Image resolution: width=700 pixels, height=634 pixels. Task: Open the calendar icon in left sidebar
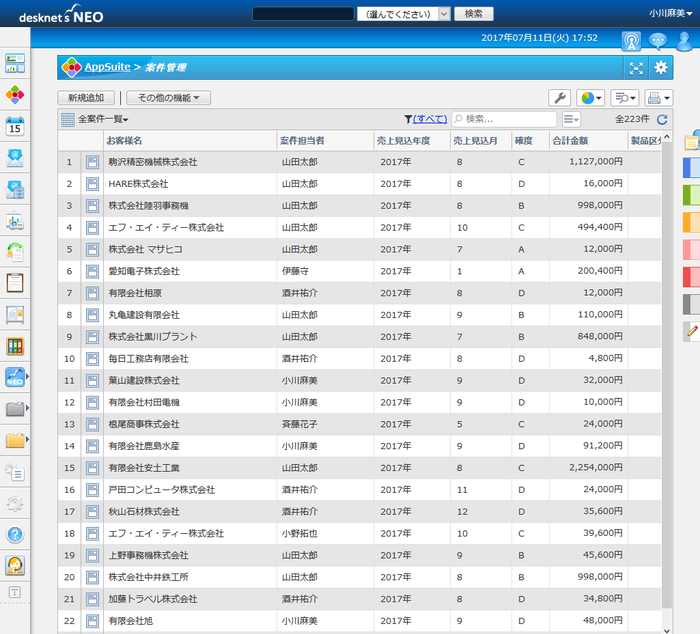tap(15, 126)
